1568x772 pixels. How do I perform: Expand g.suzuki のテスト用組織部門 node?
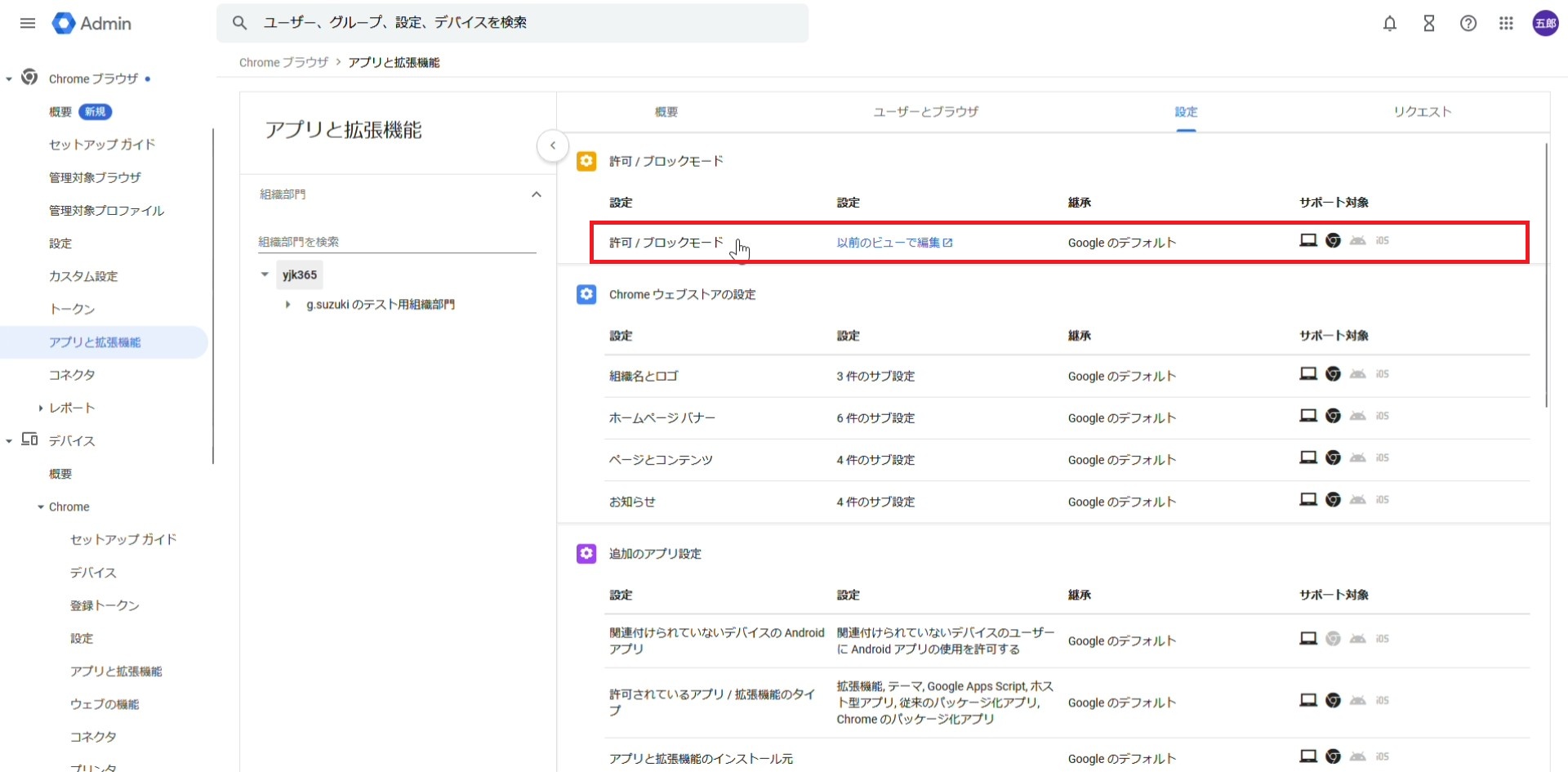point(287,305)
